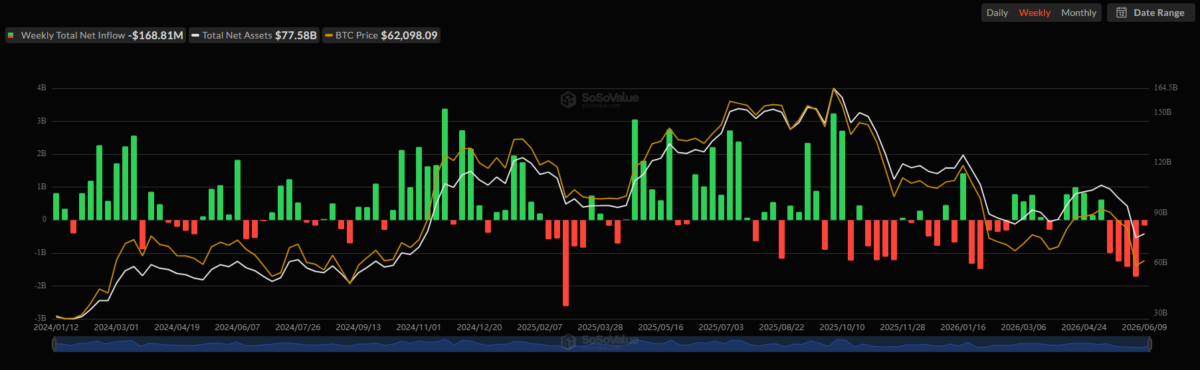
Task: Select the Weekly interval tab
Action: 1034,13
